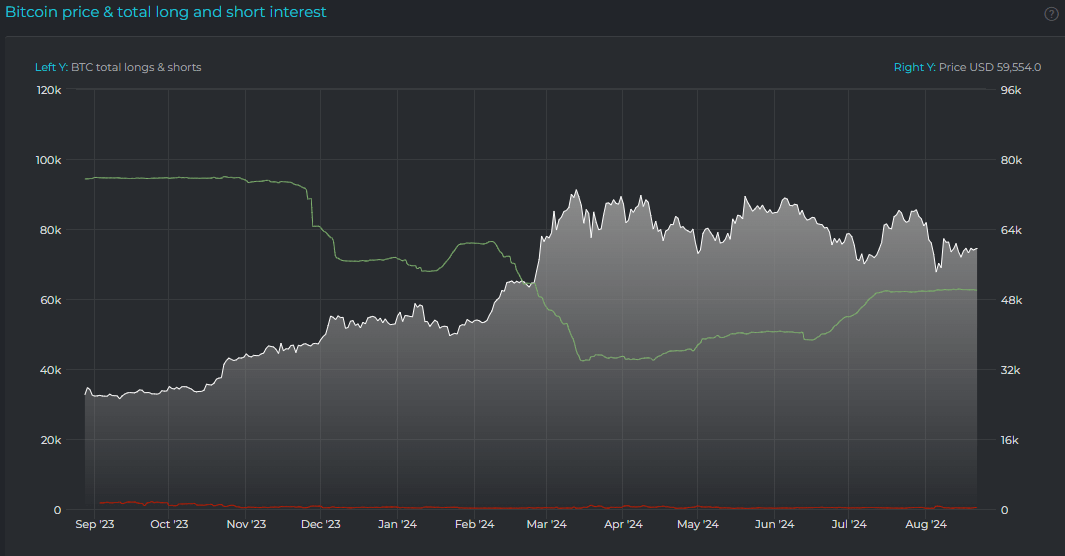Pick the Nov '23 x-axis label
The image size is (1065, 556).
coord(246,524)
